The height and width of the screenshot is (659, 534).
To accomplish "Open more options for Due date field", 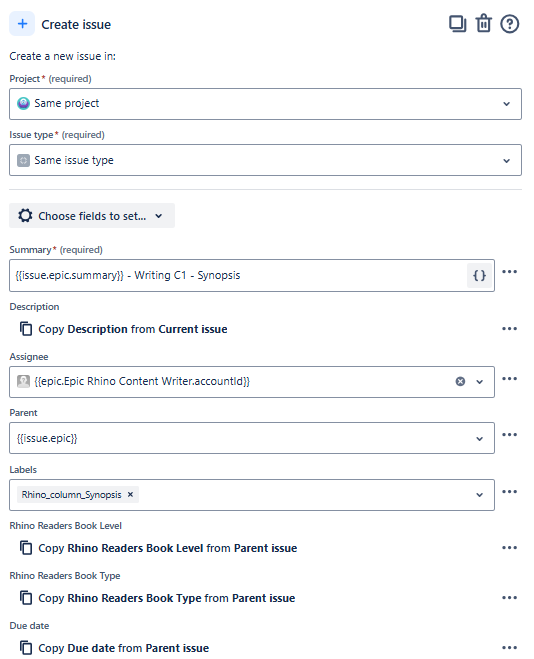I will coord(510,648).
